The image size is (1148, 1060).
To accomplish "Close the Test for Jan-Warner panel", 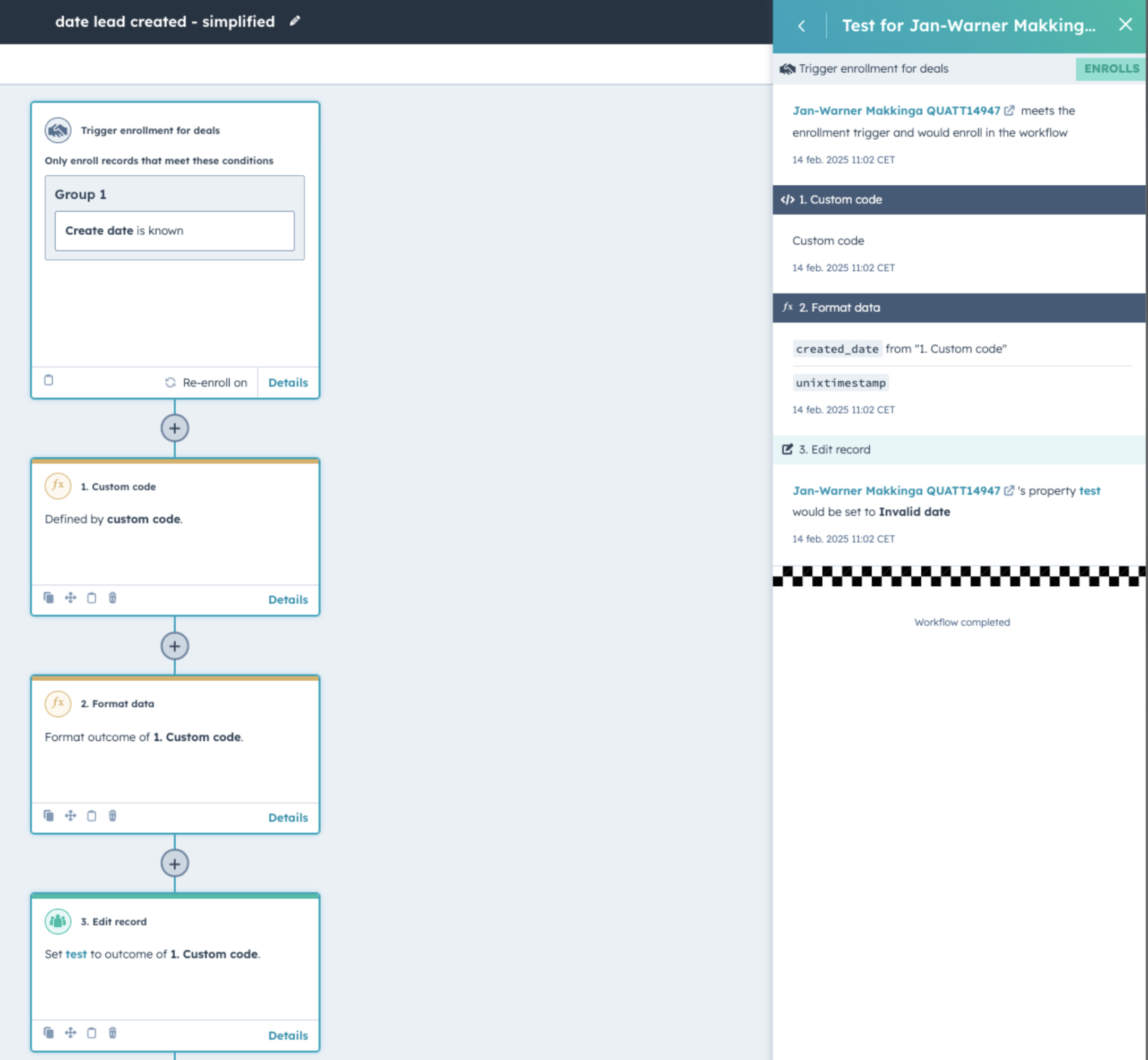I will (x=1126, y=24).
